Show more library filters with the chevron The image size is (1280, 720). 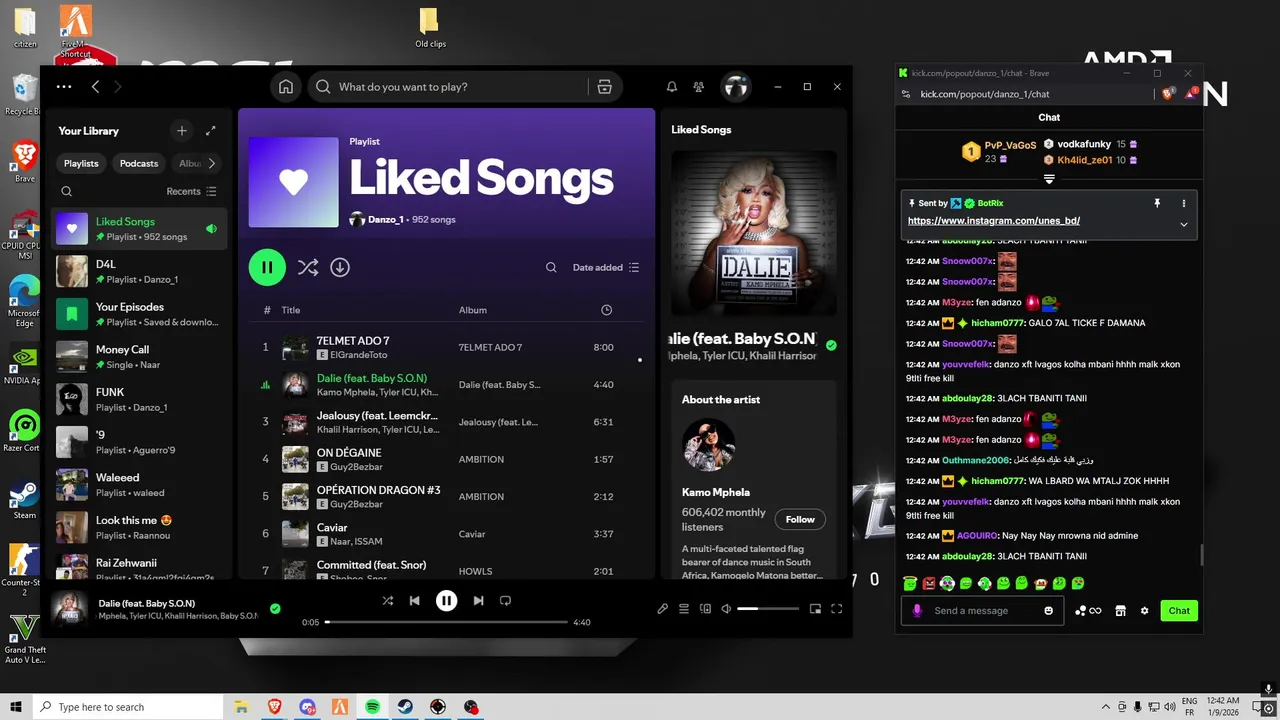pos(211,163)
